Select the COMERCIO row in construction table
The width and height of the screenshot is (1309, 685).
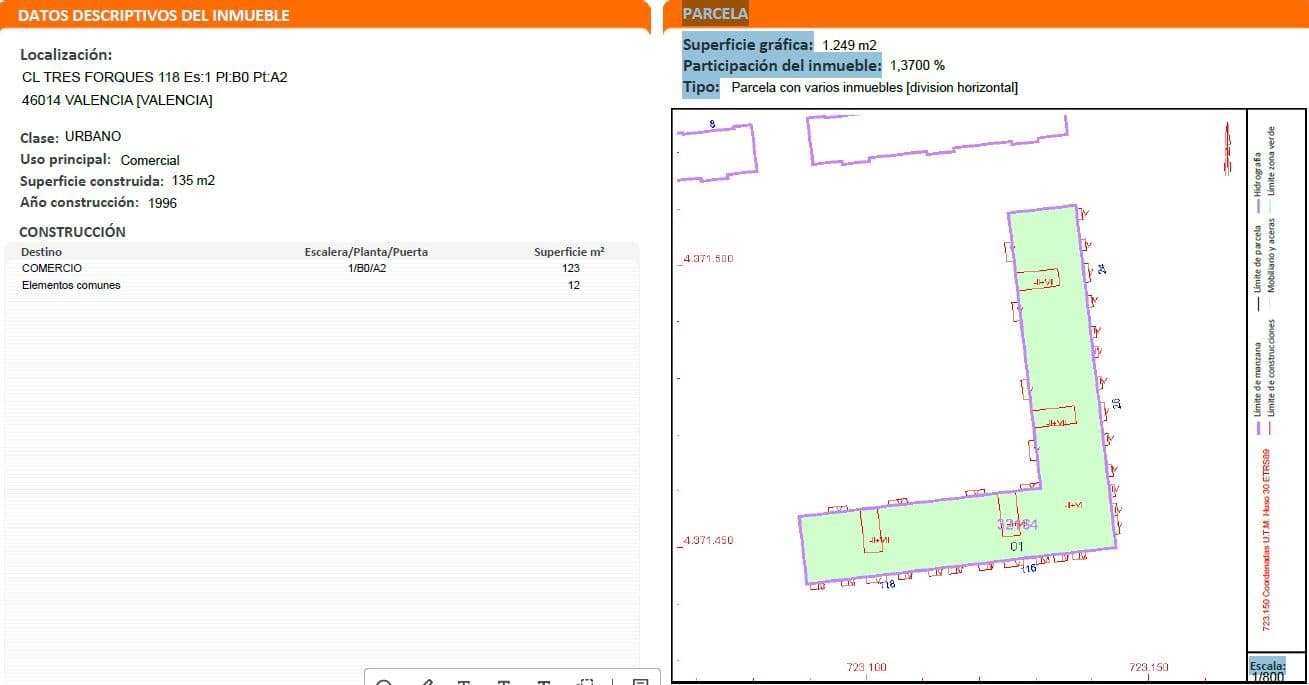52,268
